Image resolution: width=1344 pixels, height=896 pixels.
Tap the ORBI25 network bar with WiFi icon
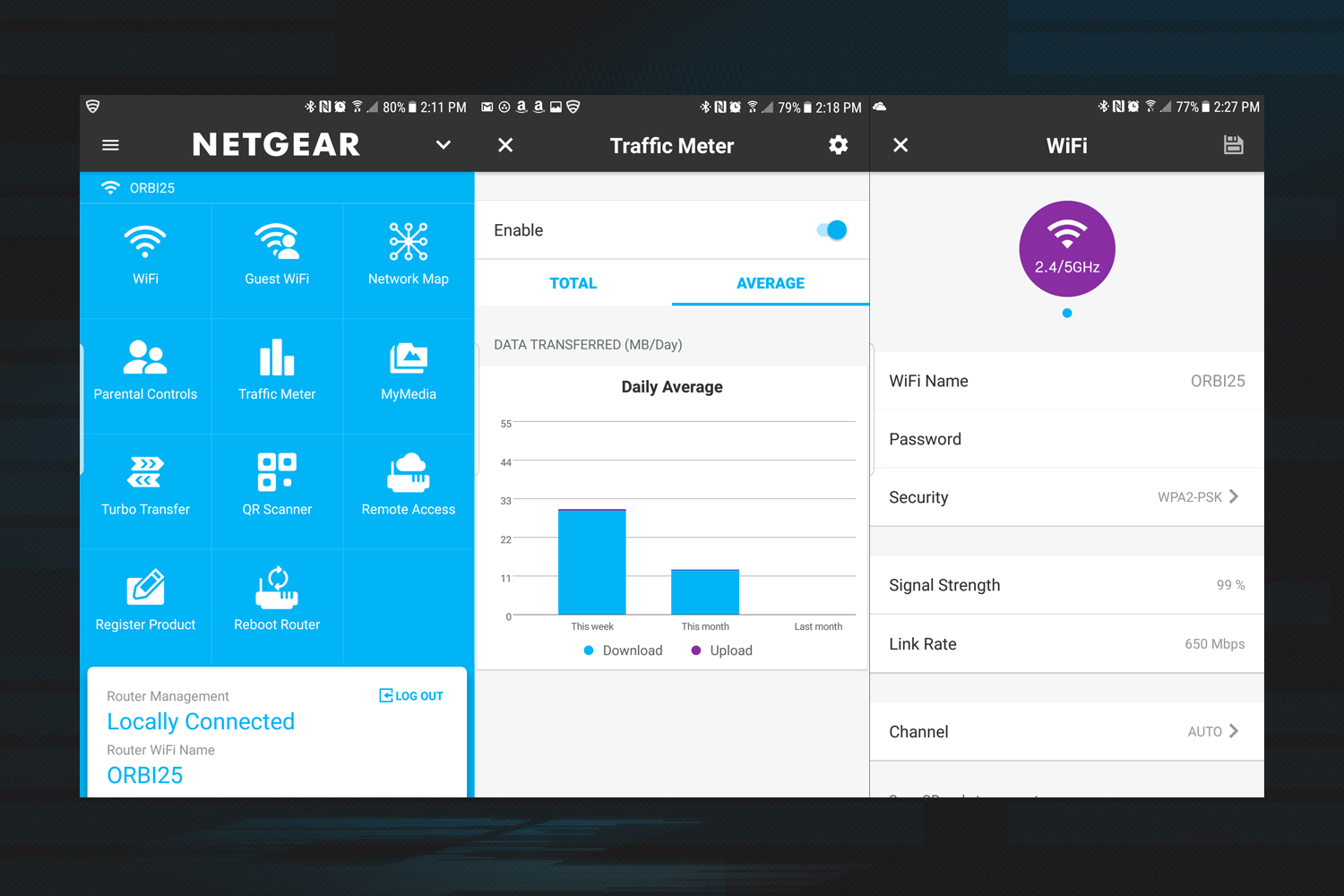[x=277, y=188]
